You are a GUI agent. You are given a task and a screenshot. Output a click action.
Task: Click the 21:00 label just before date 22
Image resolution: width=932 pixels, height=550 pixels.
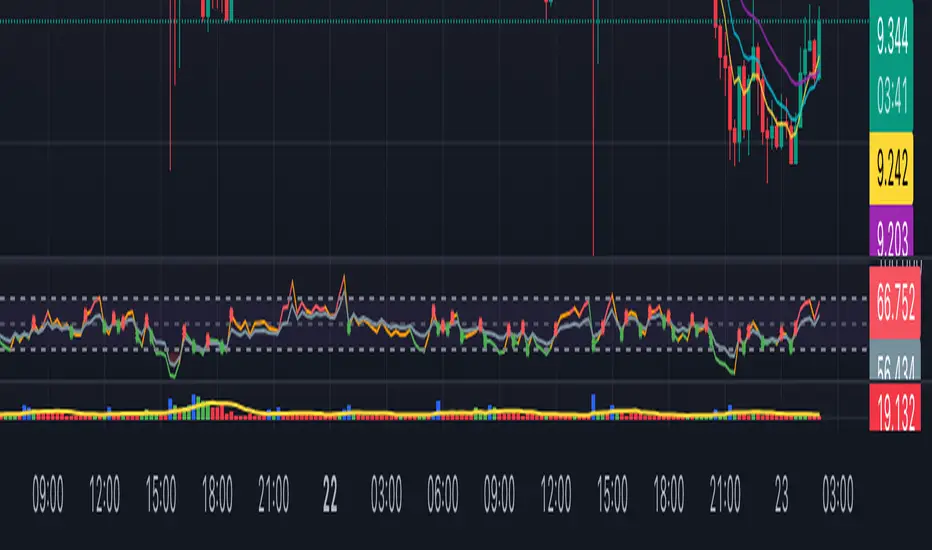[273, 494]
